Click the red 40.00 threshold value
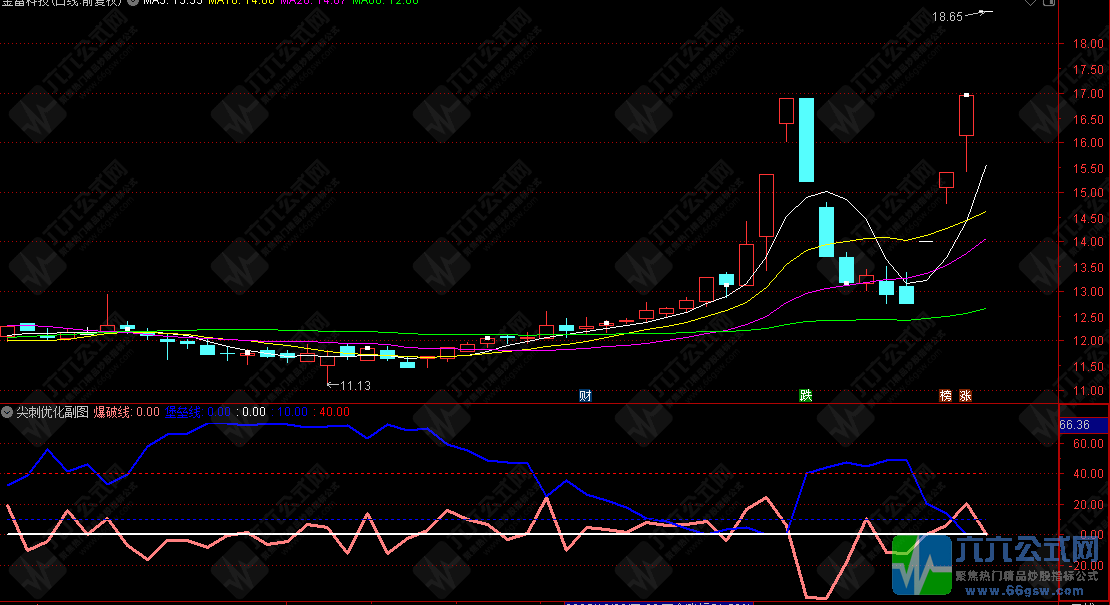The image size is (1110, 605). [x=334, y=412]
